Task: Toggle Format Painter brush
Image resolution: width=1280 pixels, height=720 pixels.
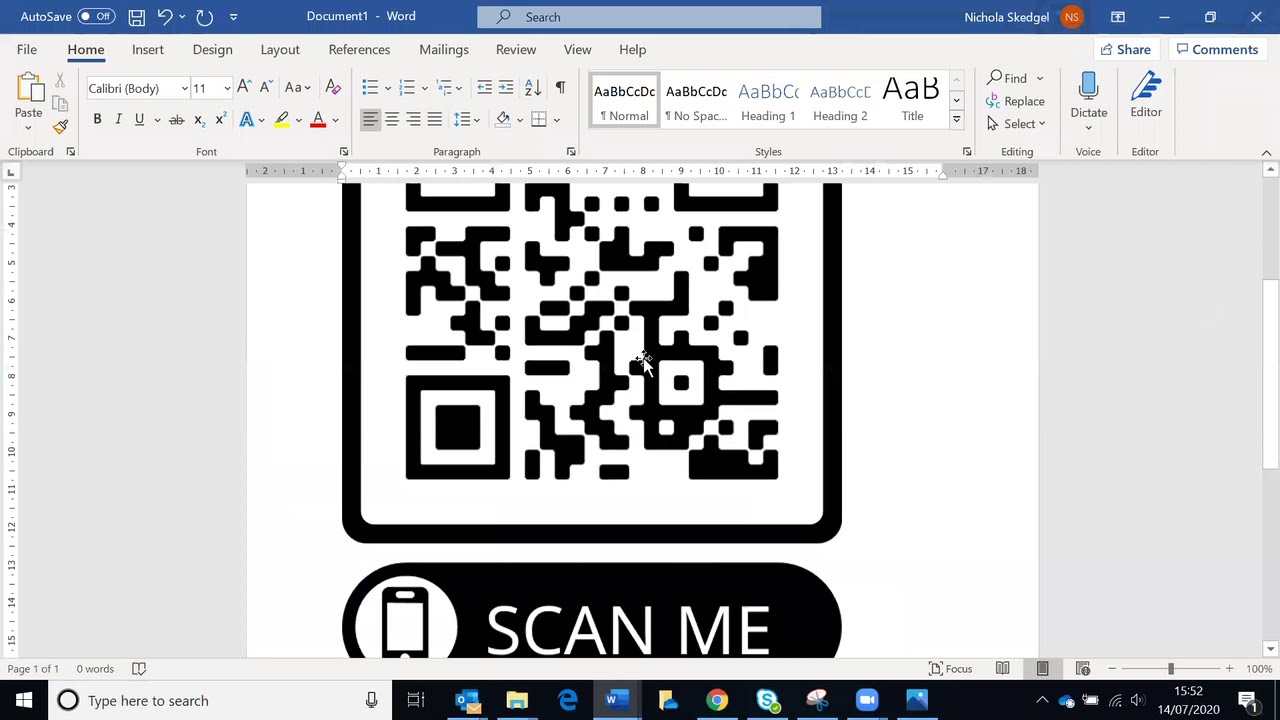Action: pyautogui.click(x=60, y=127)
